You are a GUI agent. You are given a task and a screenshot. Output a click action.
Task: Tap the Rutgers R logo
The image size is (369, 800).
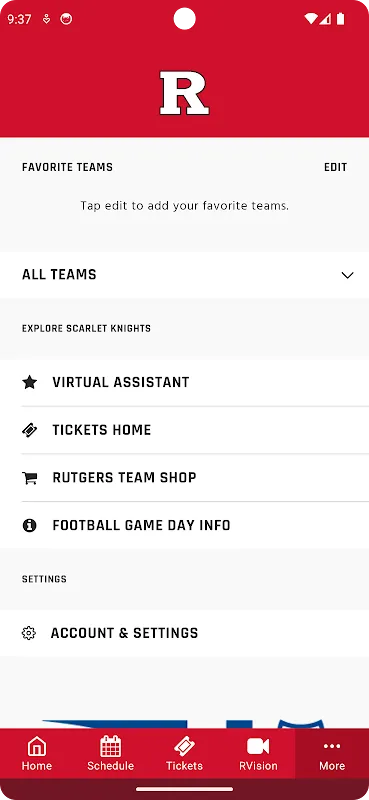184,93
